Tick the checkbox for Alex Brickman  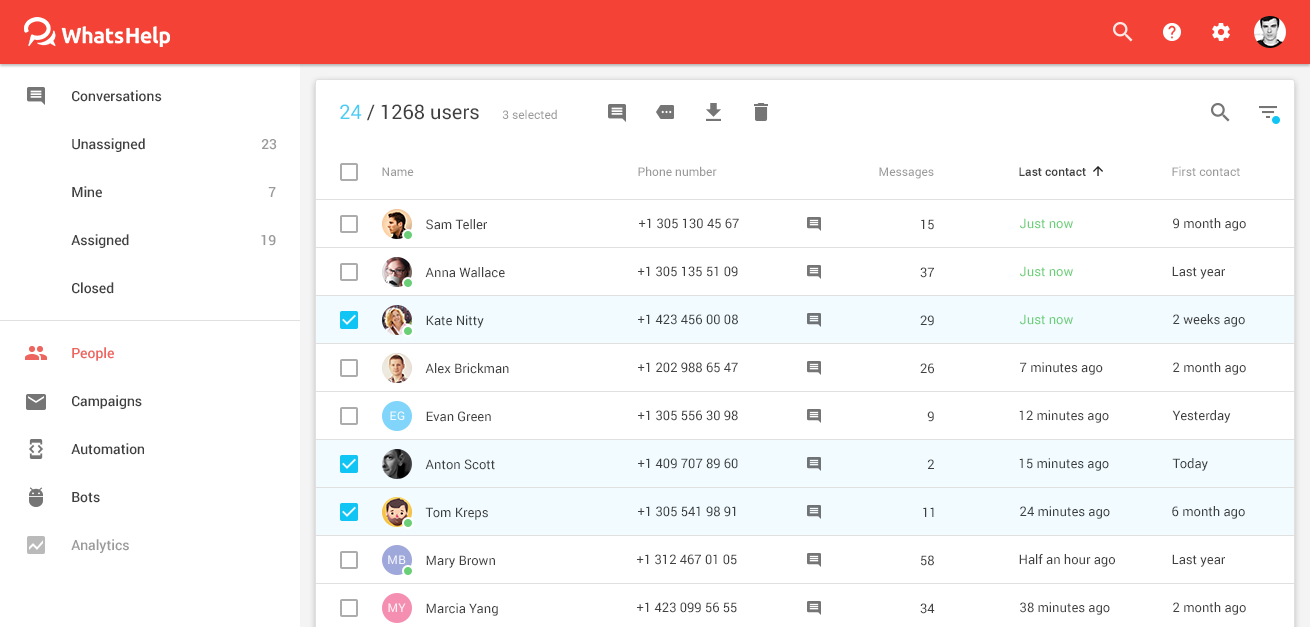pos(349,368)
